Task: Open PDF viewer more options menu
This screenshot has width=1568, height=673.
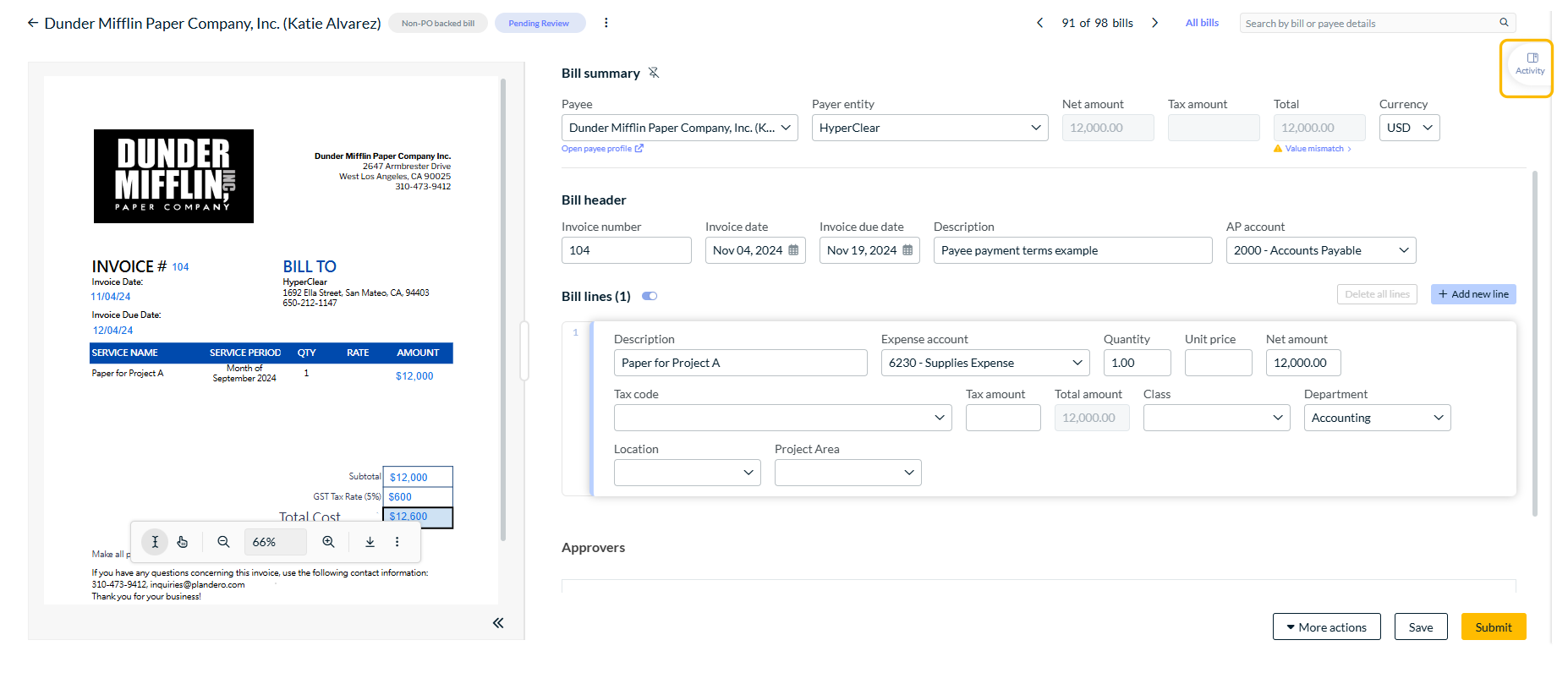Action: click(397, 542)
